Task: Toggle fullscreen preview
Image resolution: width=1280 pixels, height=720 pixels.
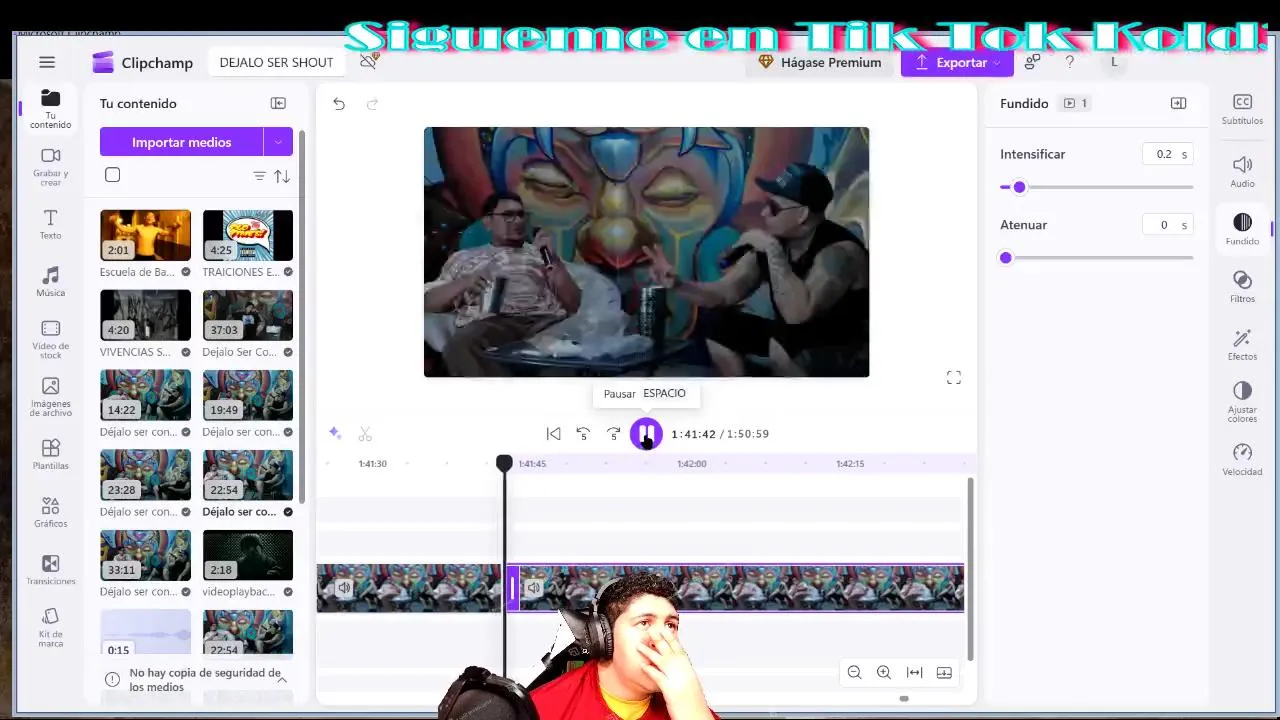Action: 954,378
